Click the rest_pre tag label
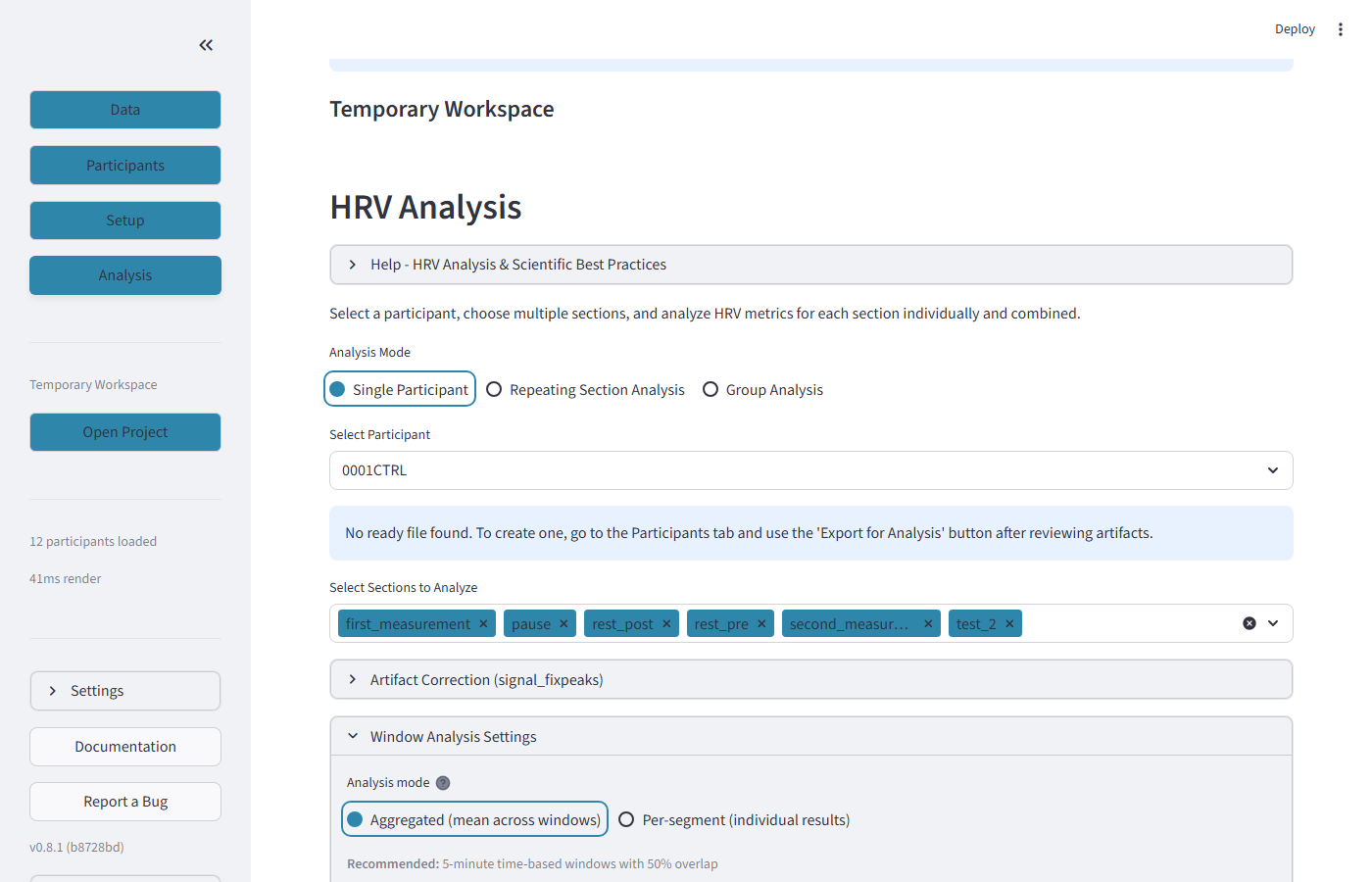 pyautogui.click(x=721, y=623)
